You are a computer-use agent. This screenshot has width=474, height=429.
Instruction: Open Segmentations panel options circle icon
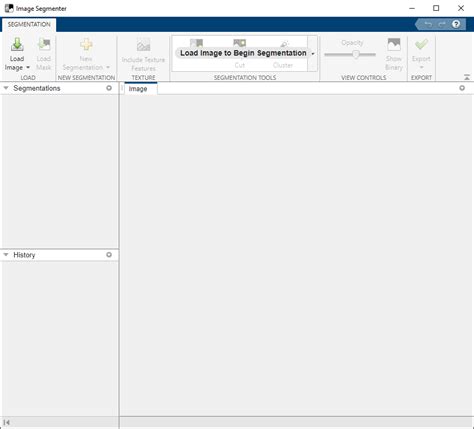(x=109, y=88)
